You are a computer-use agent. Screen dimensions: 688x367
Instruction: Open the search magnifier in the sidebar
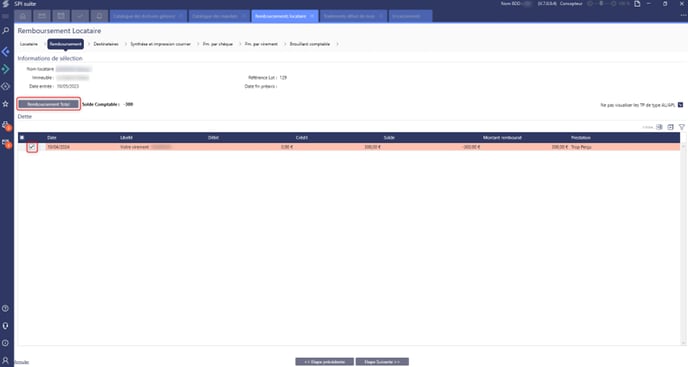(6, 31)
